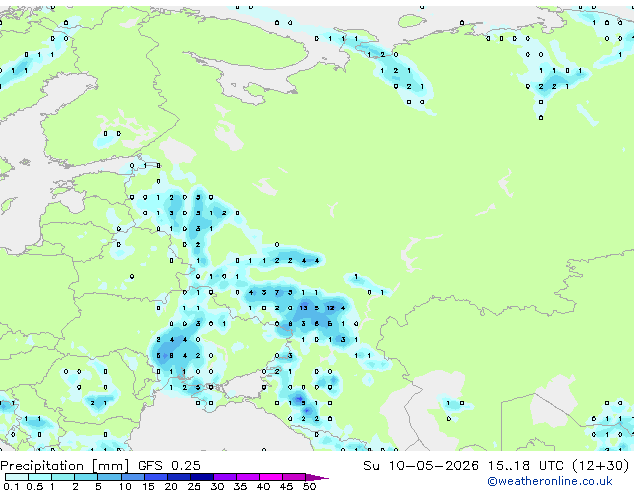The width and height of the screenshot is (634, 490).
Task: Click the '(12+30)' forecast offset text
Action: pos(601,465)
